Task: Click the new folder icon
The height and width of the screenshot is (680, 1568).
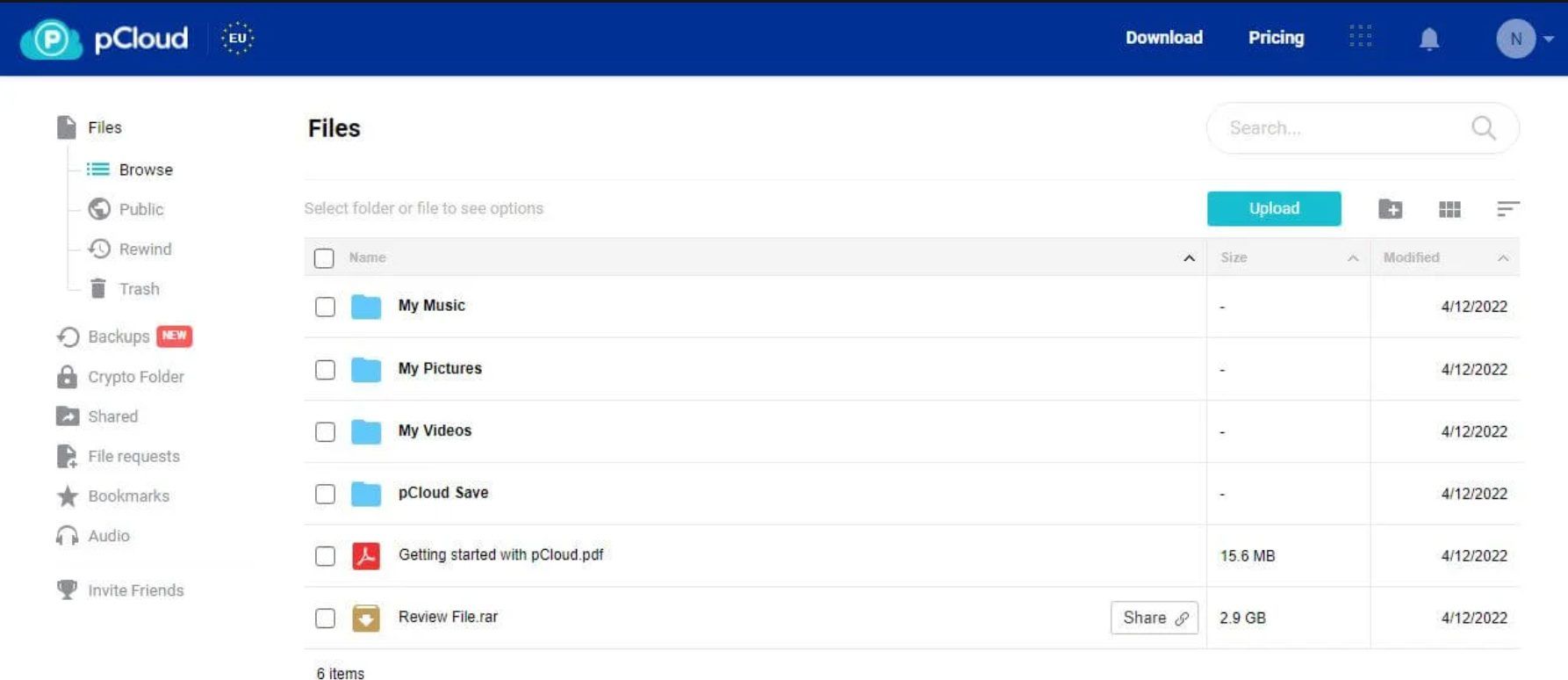Action: click(1390, 209)
